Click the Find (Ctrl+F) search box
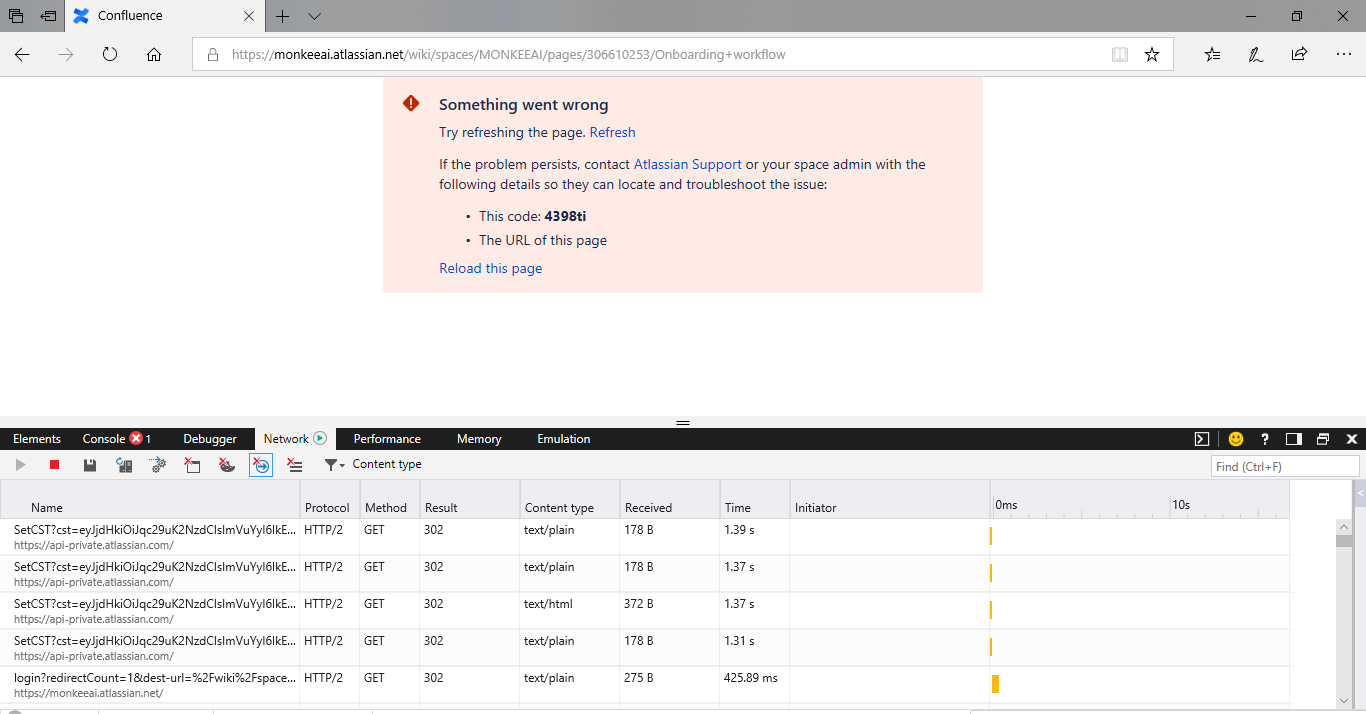The image size is (1366, 714). [x=1285, y=466]
